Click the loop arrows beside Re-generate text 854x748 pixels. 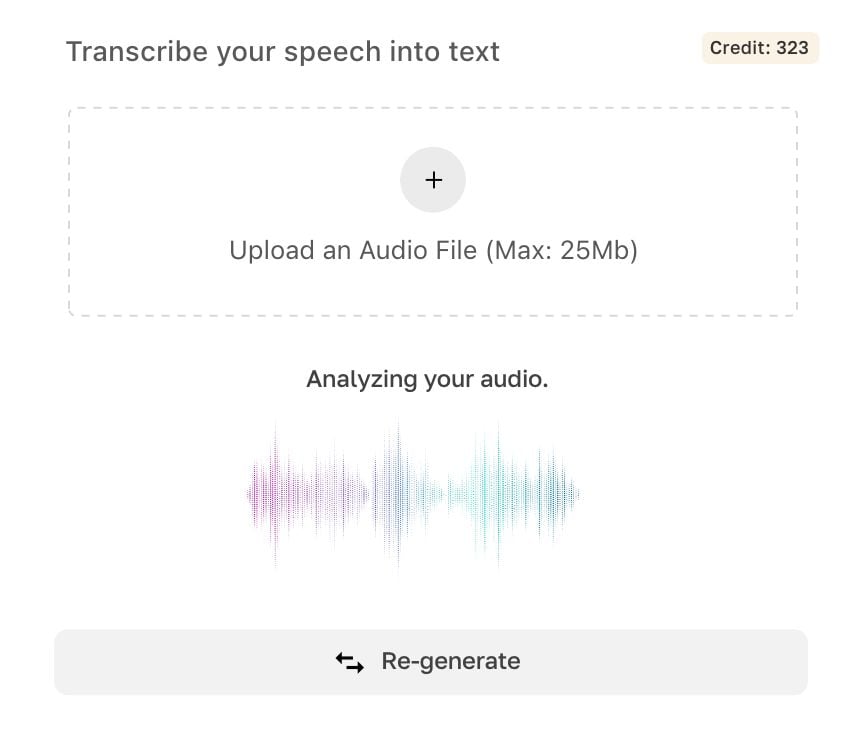pos(349,661)
